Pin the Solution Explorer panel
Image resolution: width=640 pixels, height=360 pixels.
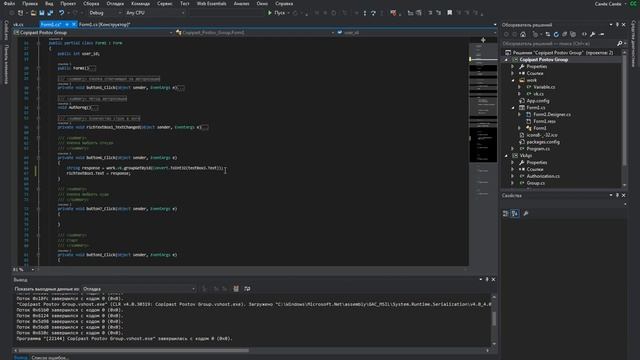(x=617, y=25)
